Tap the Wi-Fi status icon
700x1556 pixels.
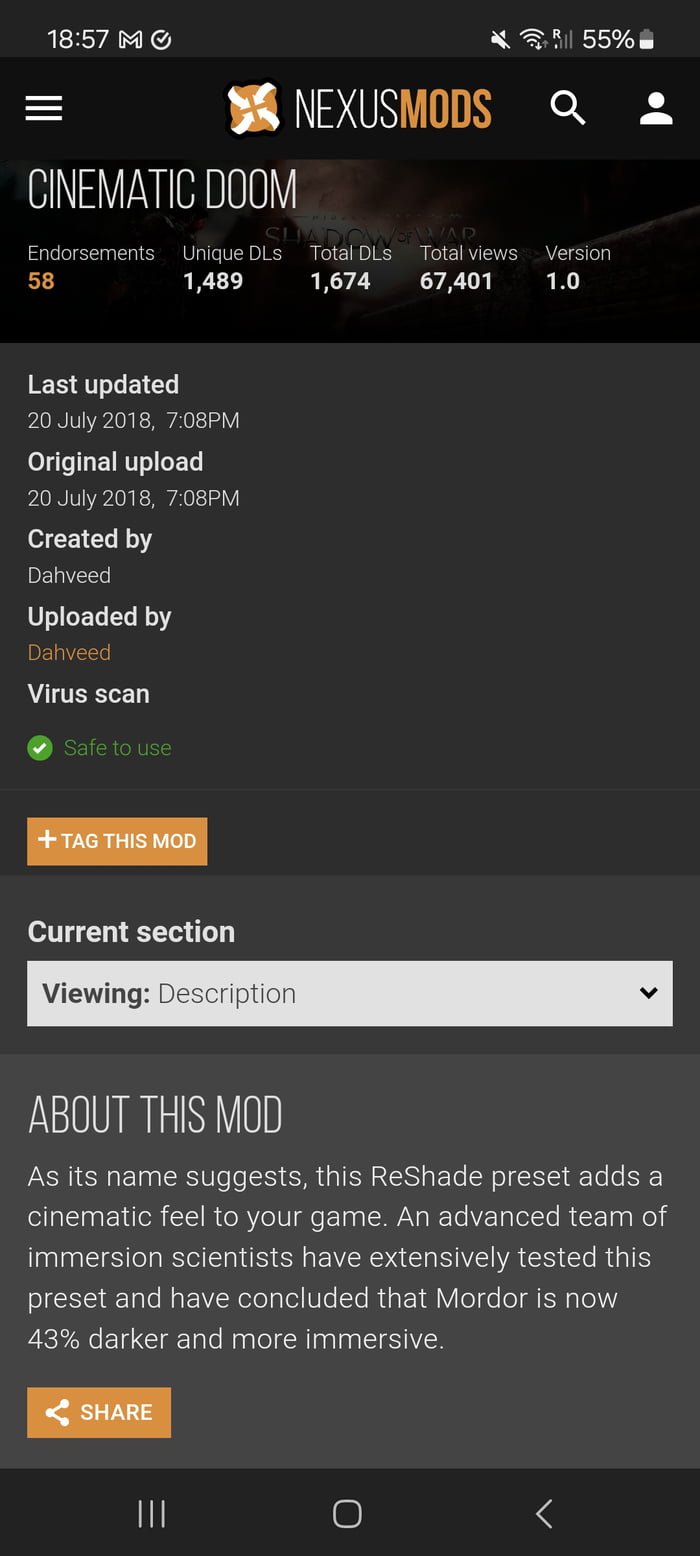[533, 39]
